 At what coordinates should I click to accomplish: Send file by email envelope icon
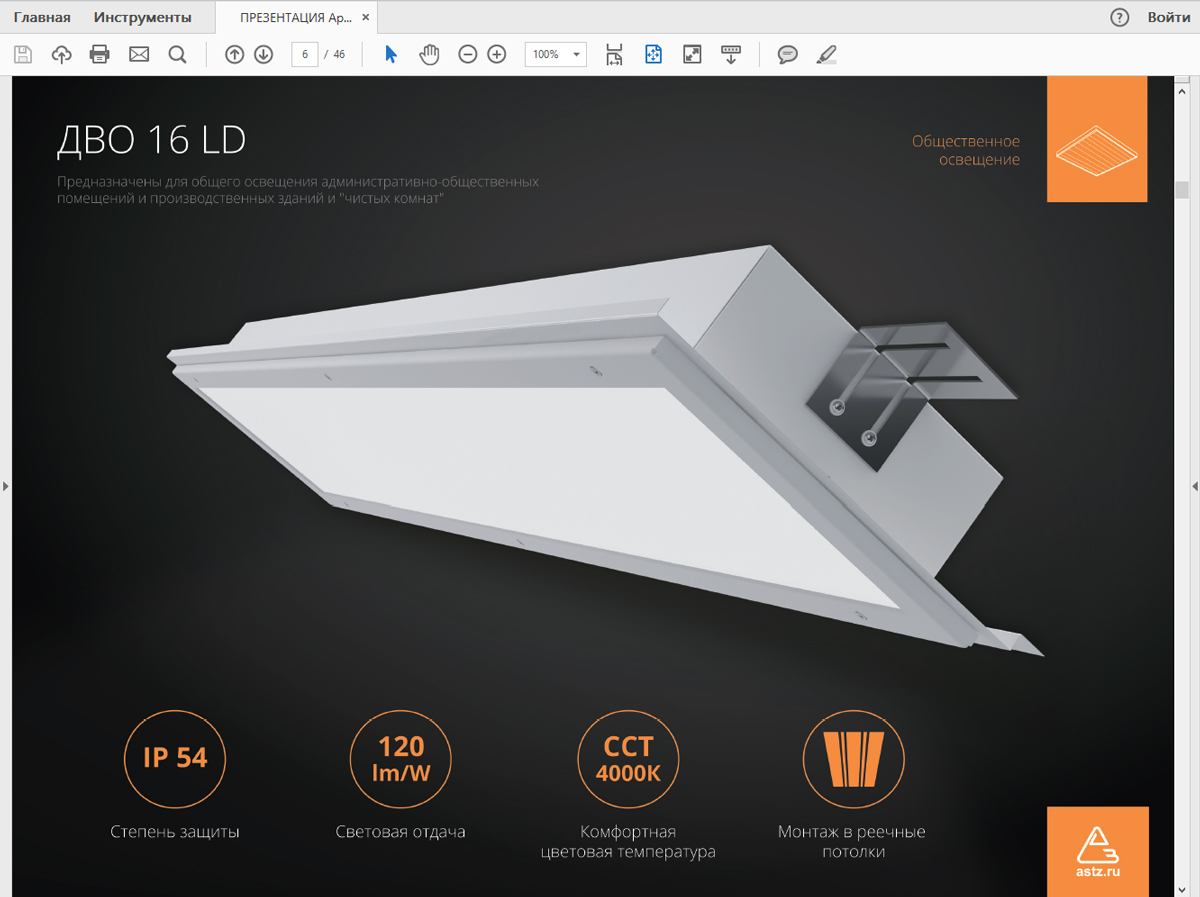click(x=139, y=55)
